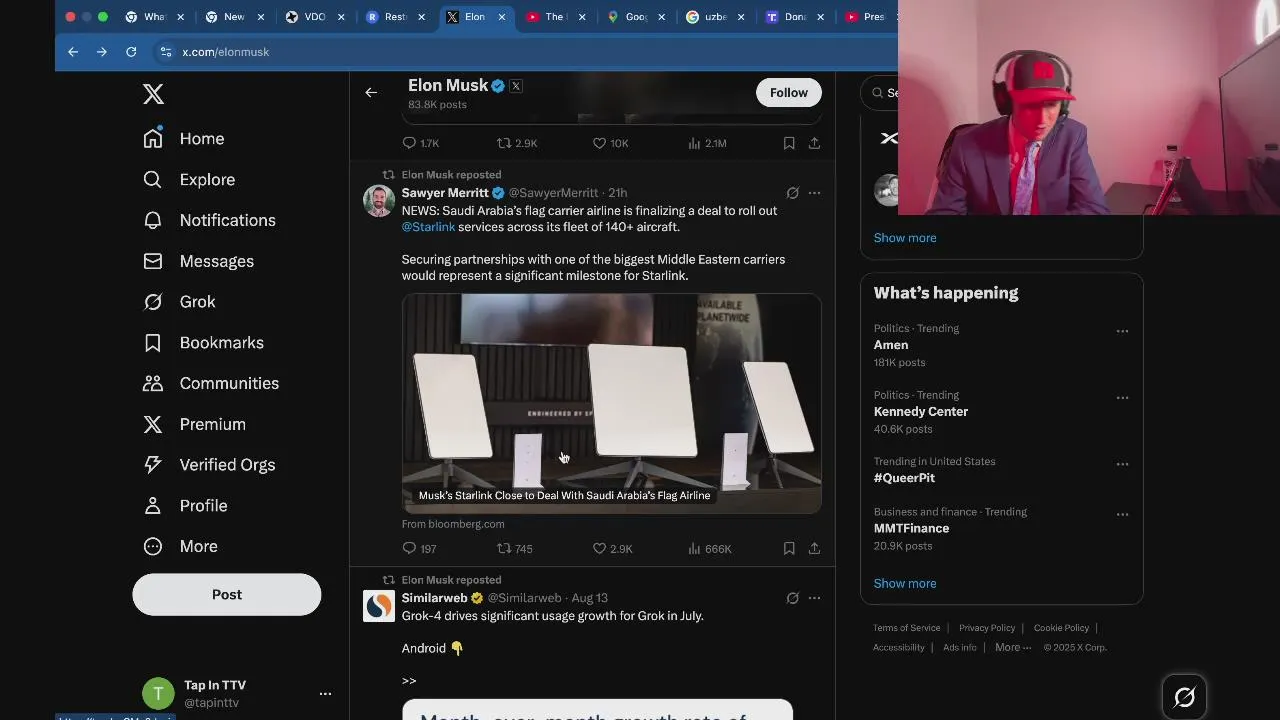This screenshot has height=720, width=1280.
Task: Reply to the Starlink post with 197 replies
Action: pos(409,548)
